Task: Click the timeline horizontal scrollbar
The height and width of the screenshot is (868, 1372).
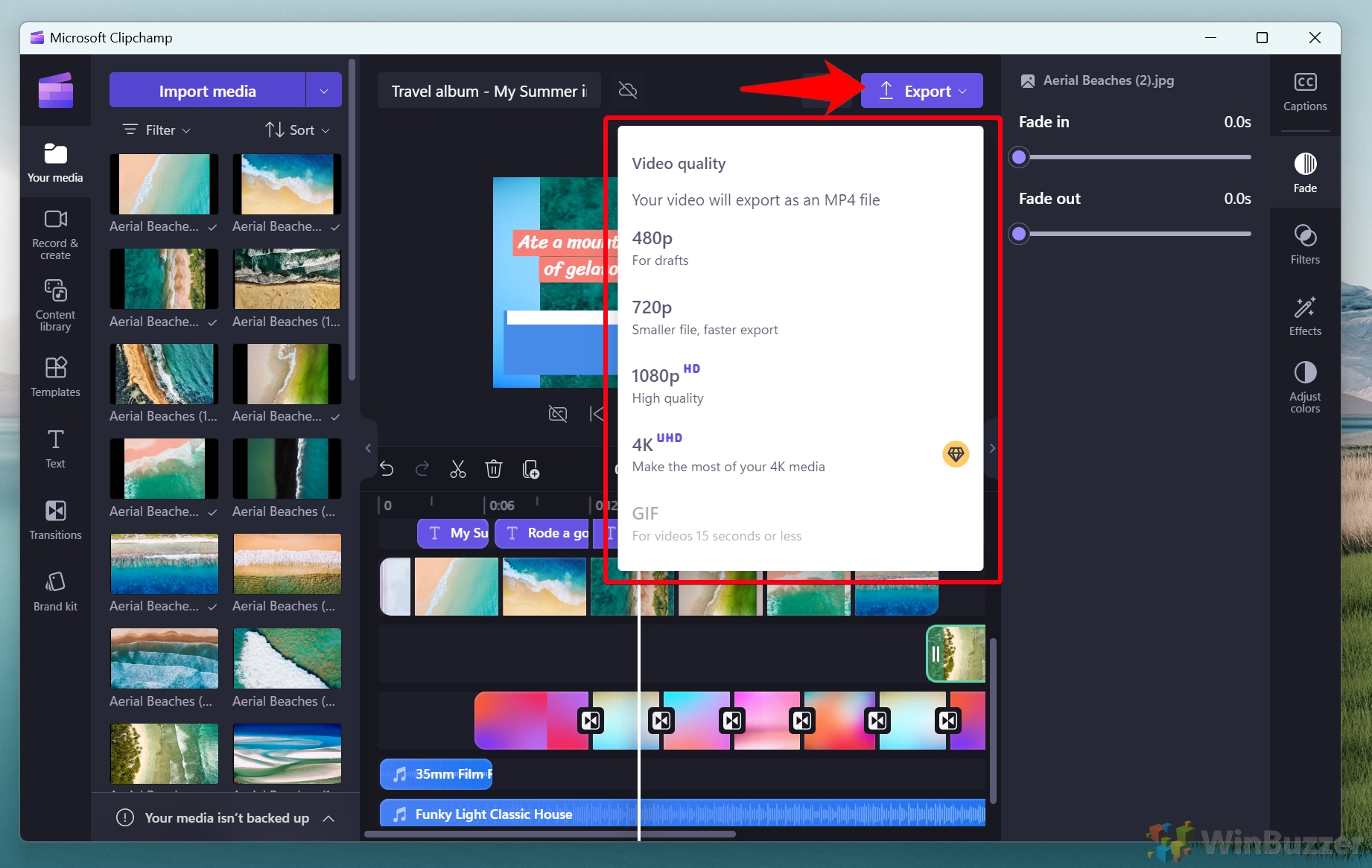Action: coord(550,835)
